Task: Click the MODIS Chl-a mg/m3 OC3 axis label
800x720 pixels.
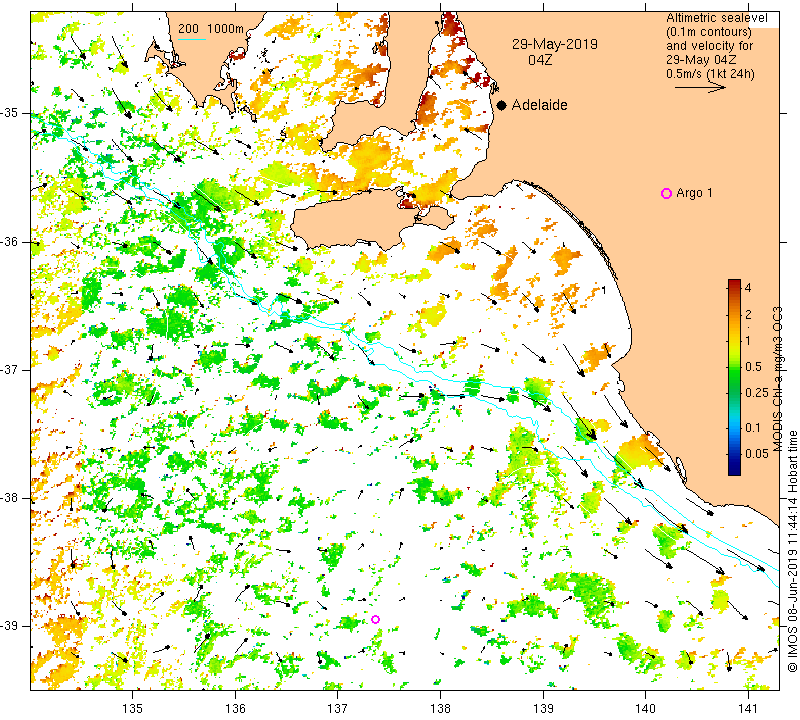Action: [778, 379]
